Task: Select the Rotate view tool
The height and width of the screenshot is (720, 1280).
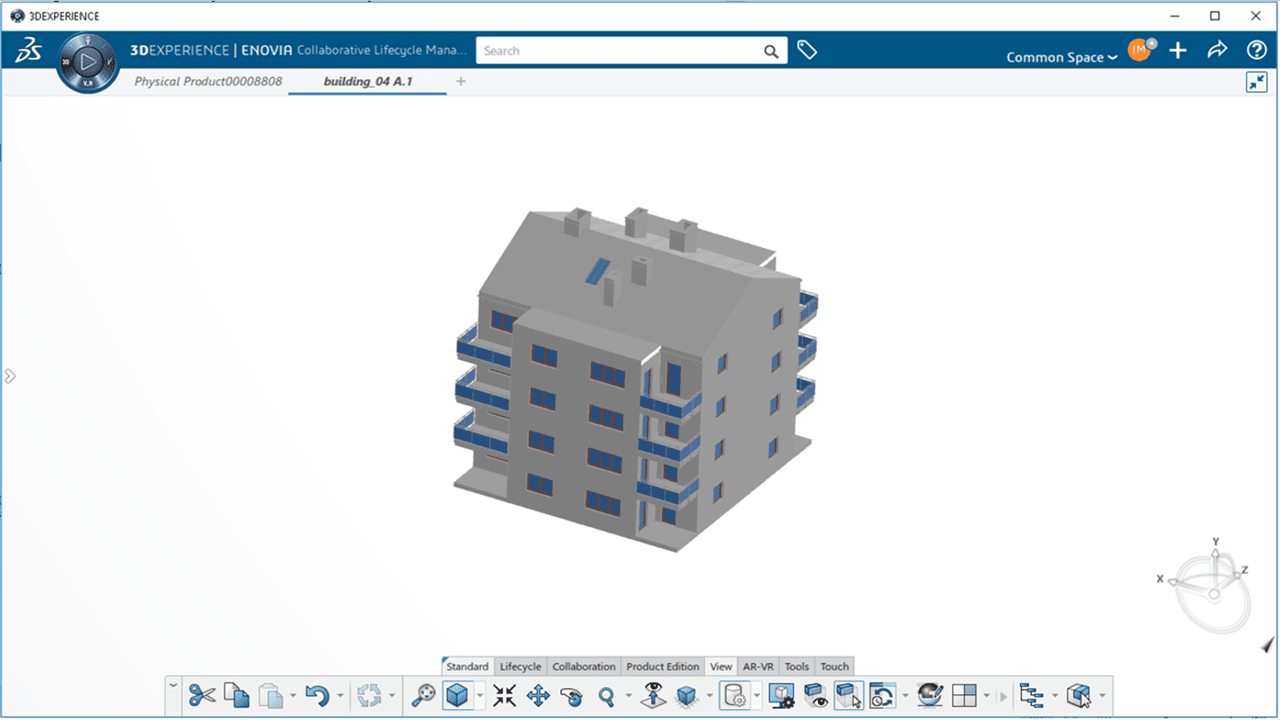Action: [572, 695]
